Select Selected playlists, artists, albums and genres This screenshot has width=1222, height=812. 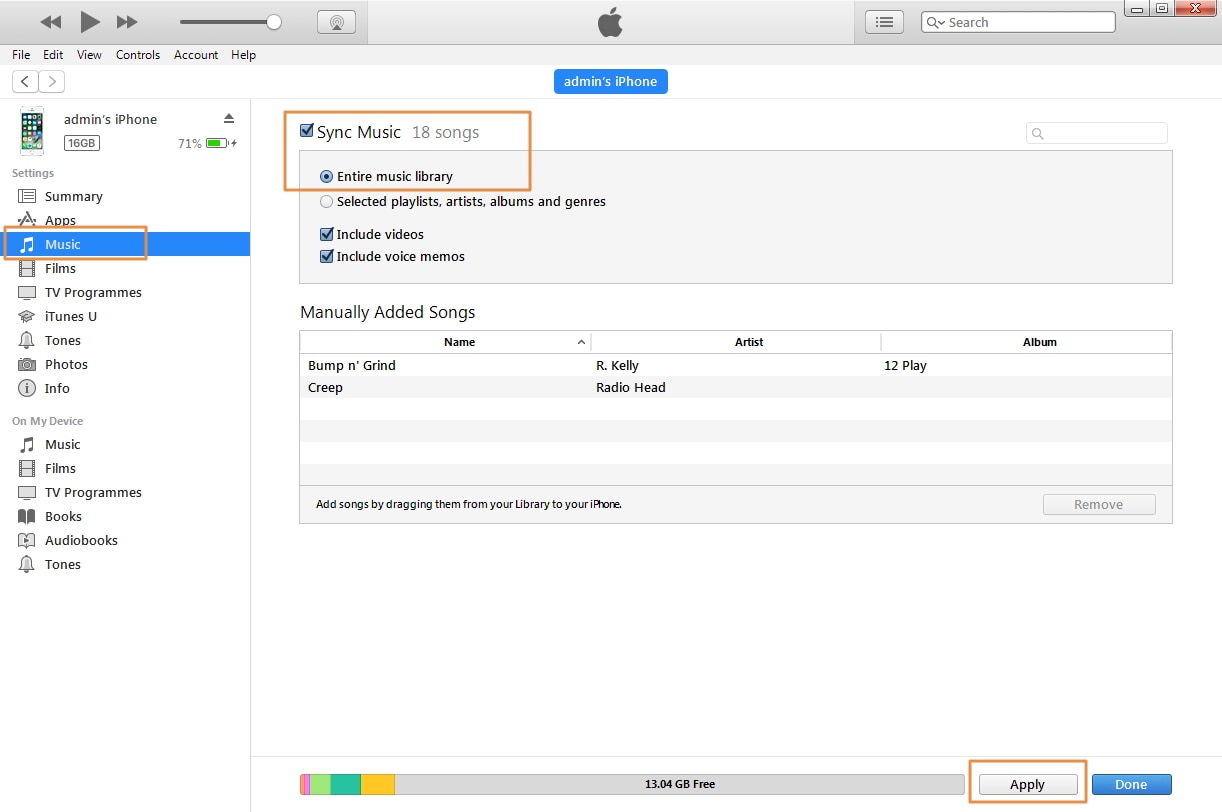coord(326,201)
